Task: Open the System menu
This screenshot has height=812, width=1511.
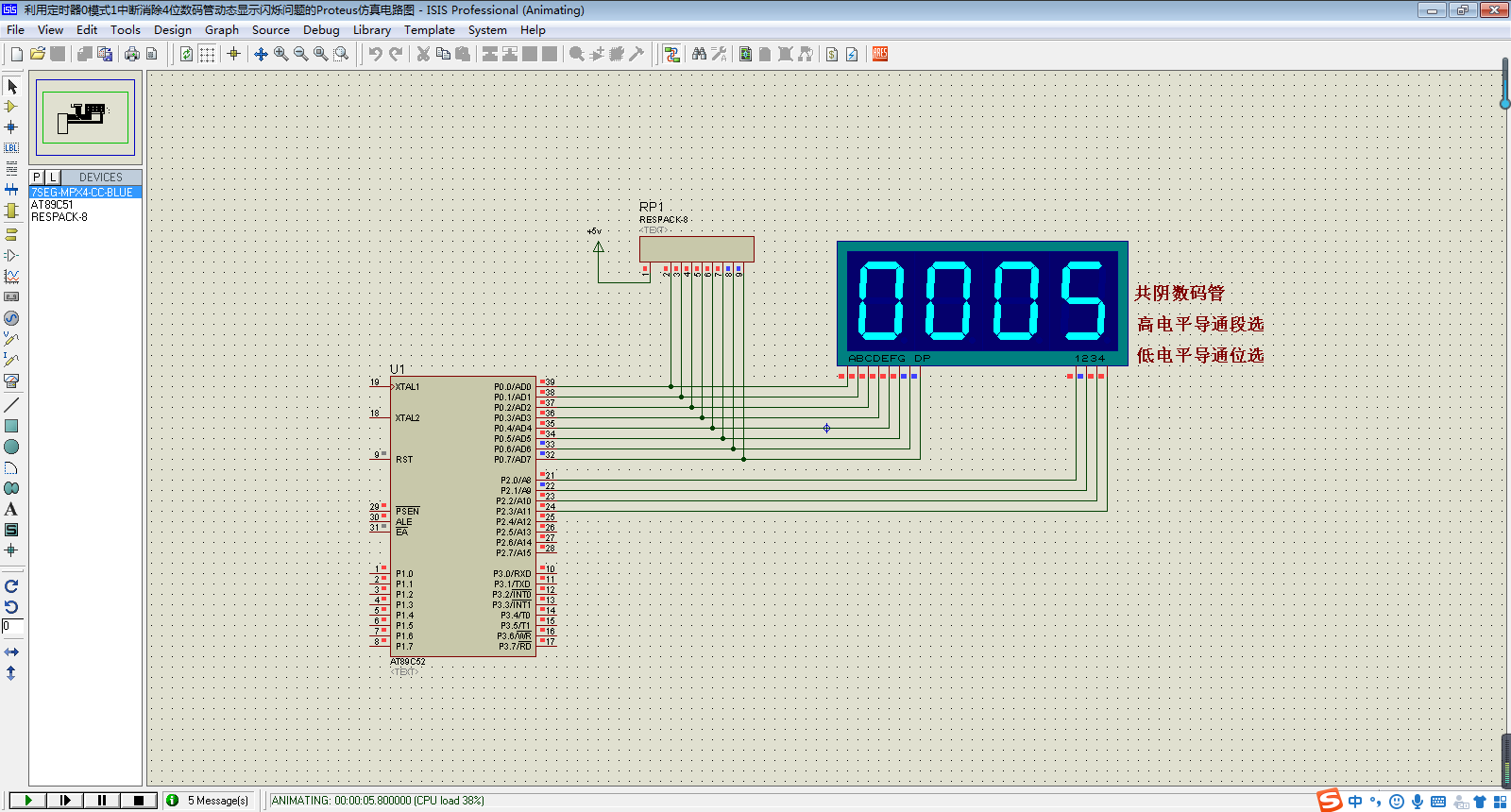Action: point(487,29)
